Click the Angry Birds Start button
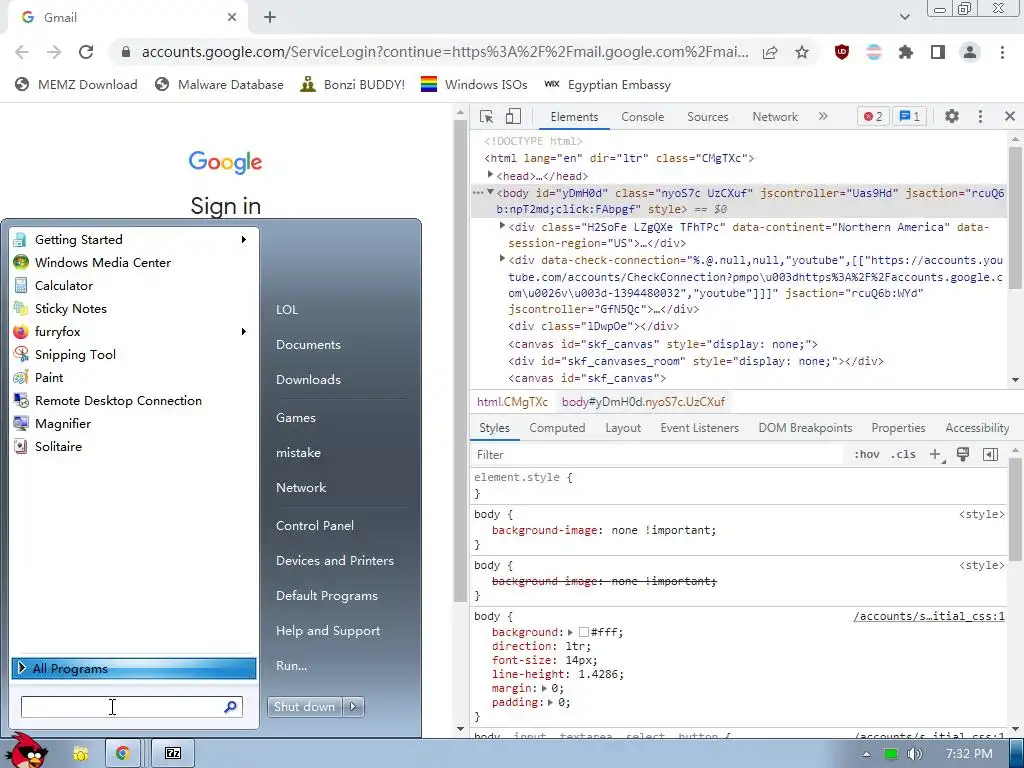Image resolution: width=1024 pixels, height=768 pixels. point(29,751)
